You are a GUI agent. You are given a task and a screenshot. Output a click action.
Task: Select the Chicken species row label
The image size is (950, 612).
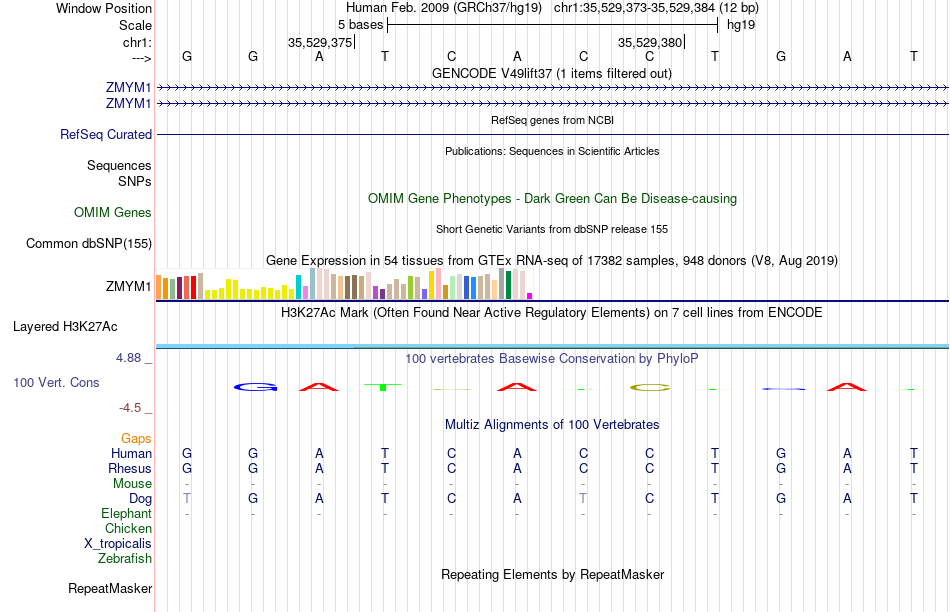click(128, 528)
